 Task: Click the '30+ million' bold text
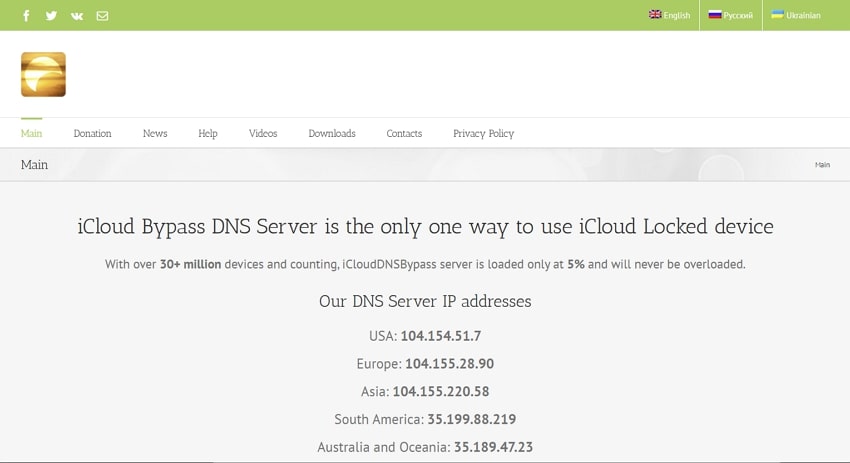coord(190,265)
